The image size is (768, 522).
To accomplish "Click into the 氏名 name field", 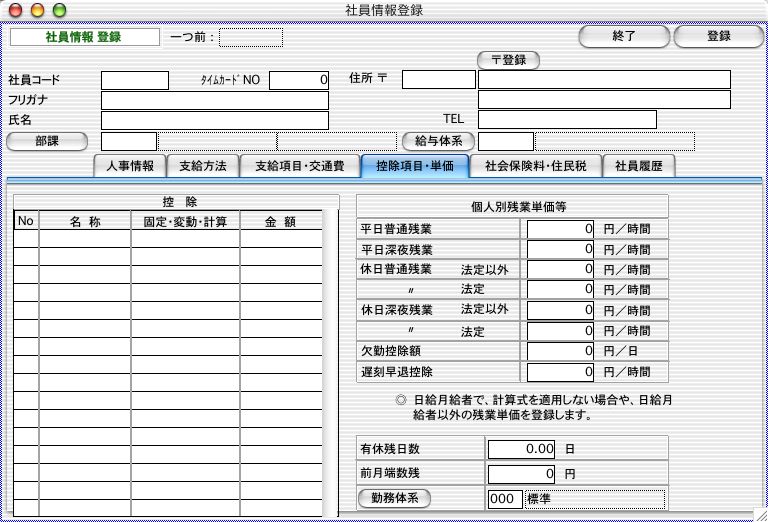I will tap(214, 120).
